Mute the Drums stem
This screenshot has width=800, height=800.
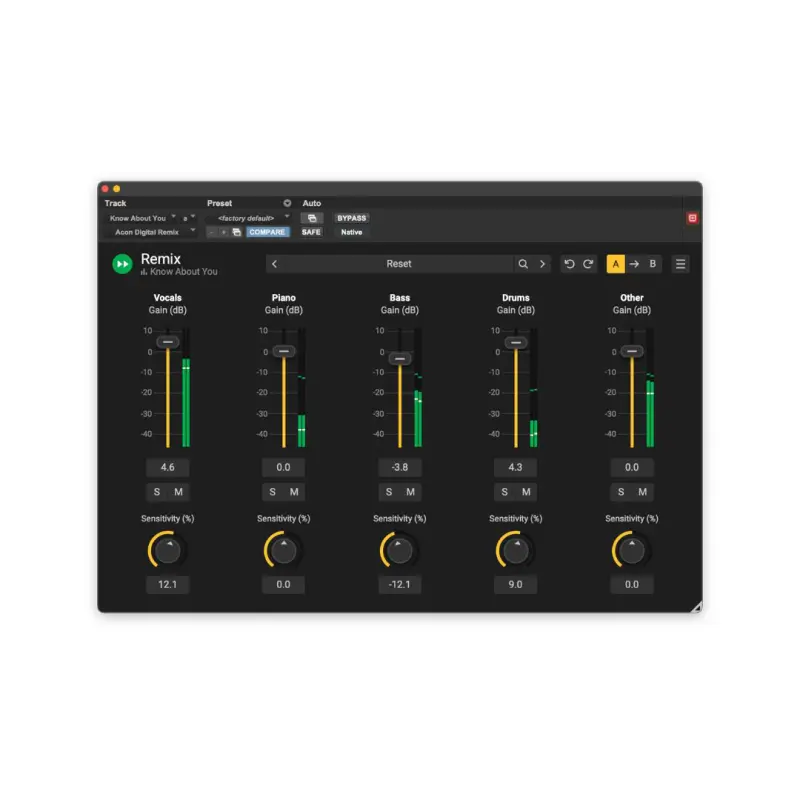coord(526,492)
